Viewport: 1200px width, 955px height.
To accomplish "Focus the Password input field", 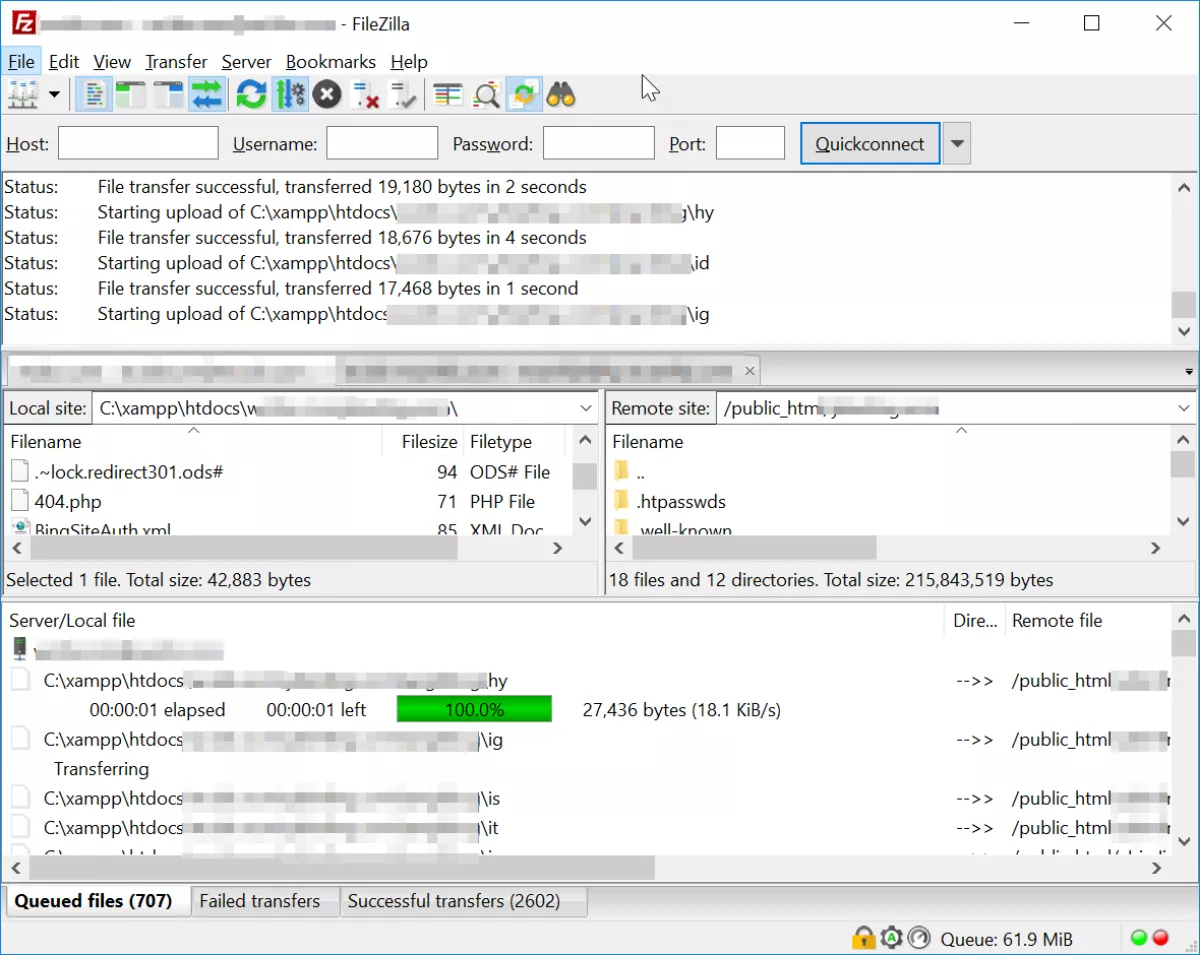I will (x=598, y=143).
